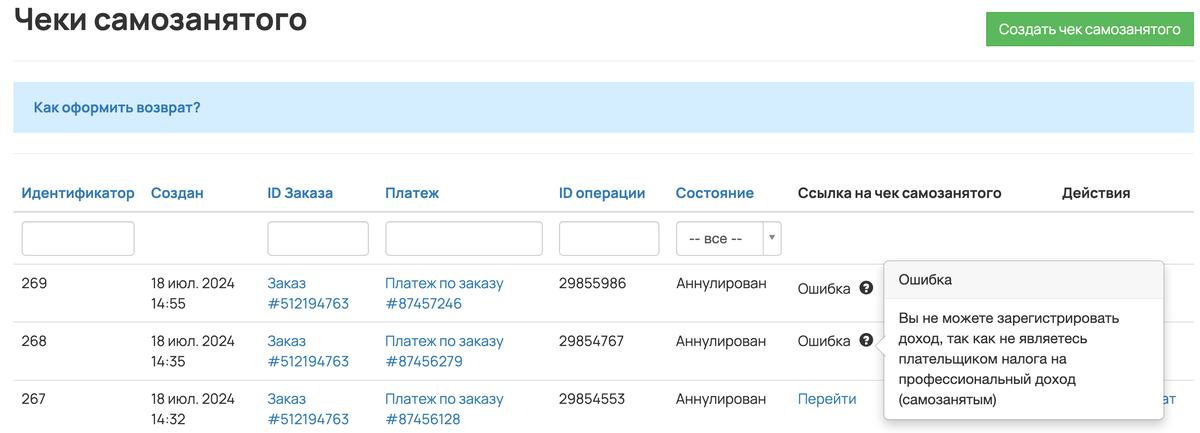Click the Действия column header
Image resolution: width=1200 pixels, height=433 pixels.
(x=1096, y=193)
